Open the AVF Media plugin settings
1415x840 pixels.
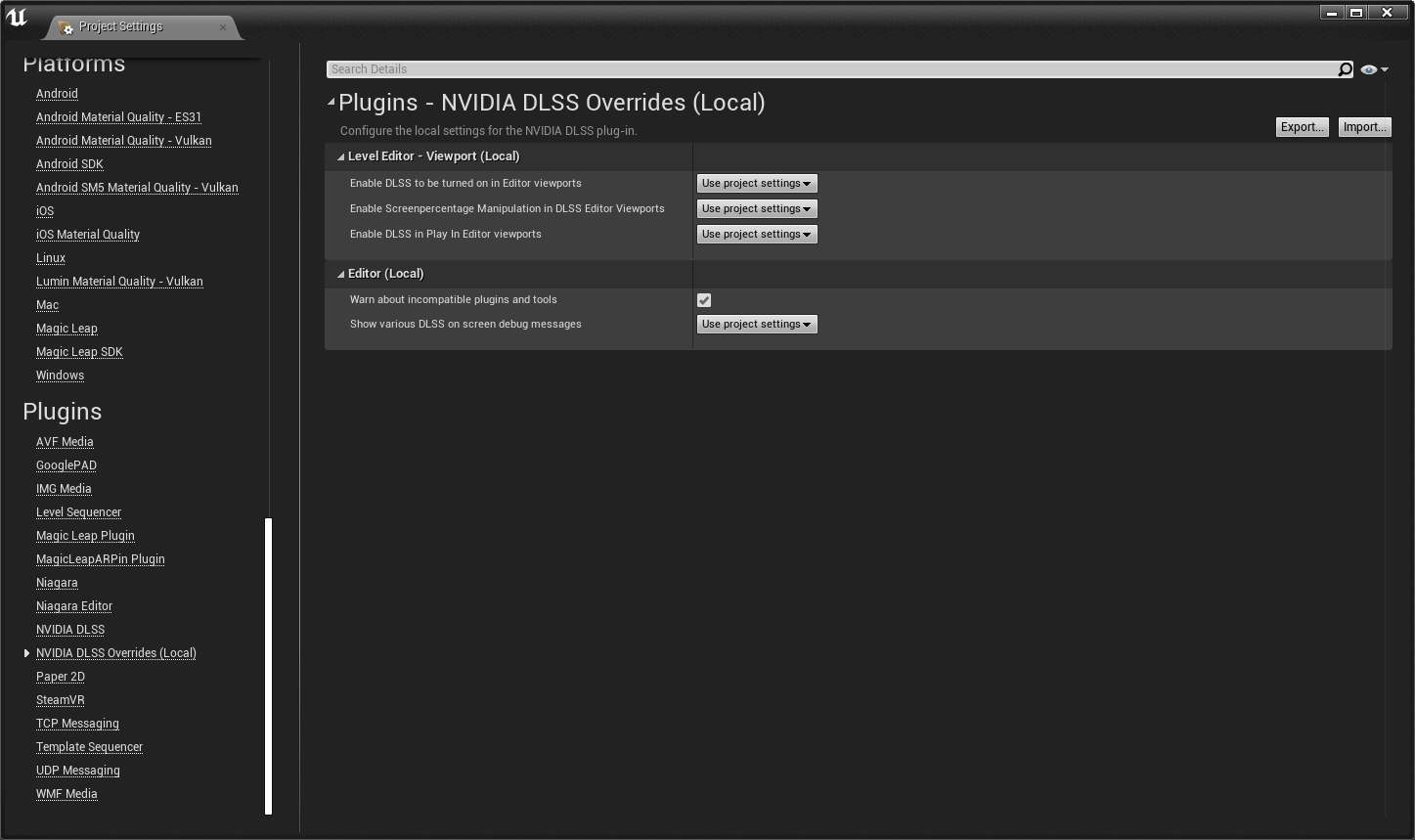tap(65, 442)
